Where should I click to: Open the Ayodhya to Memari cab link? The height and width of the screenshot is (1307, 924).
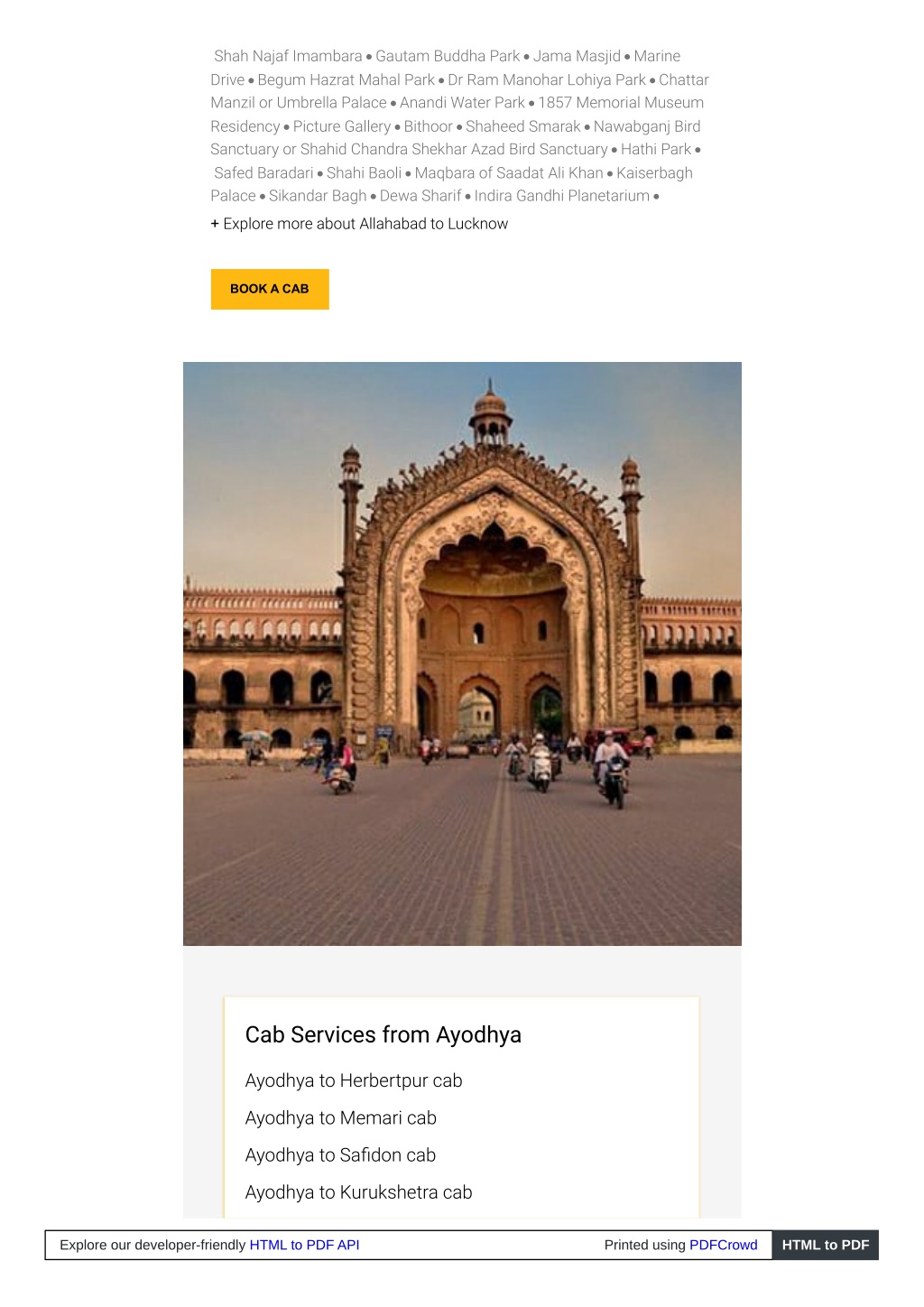tap(341, 1117)
